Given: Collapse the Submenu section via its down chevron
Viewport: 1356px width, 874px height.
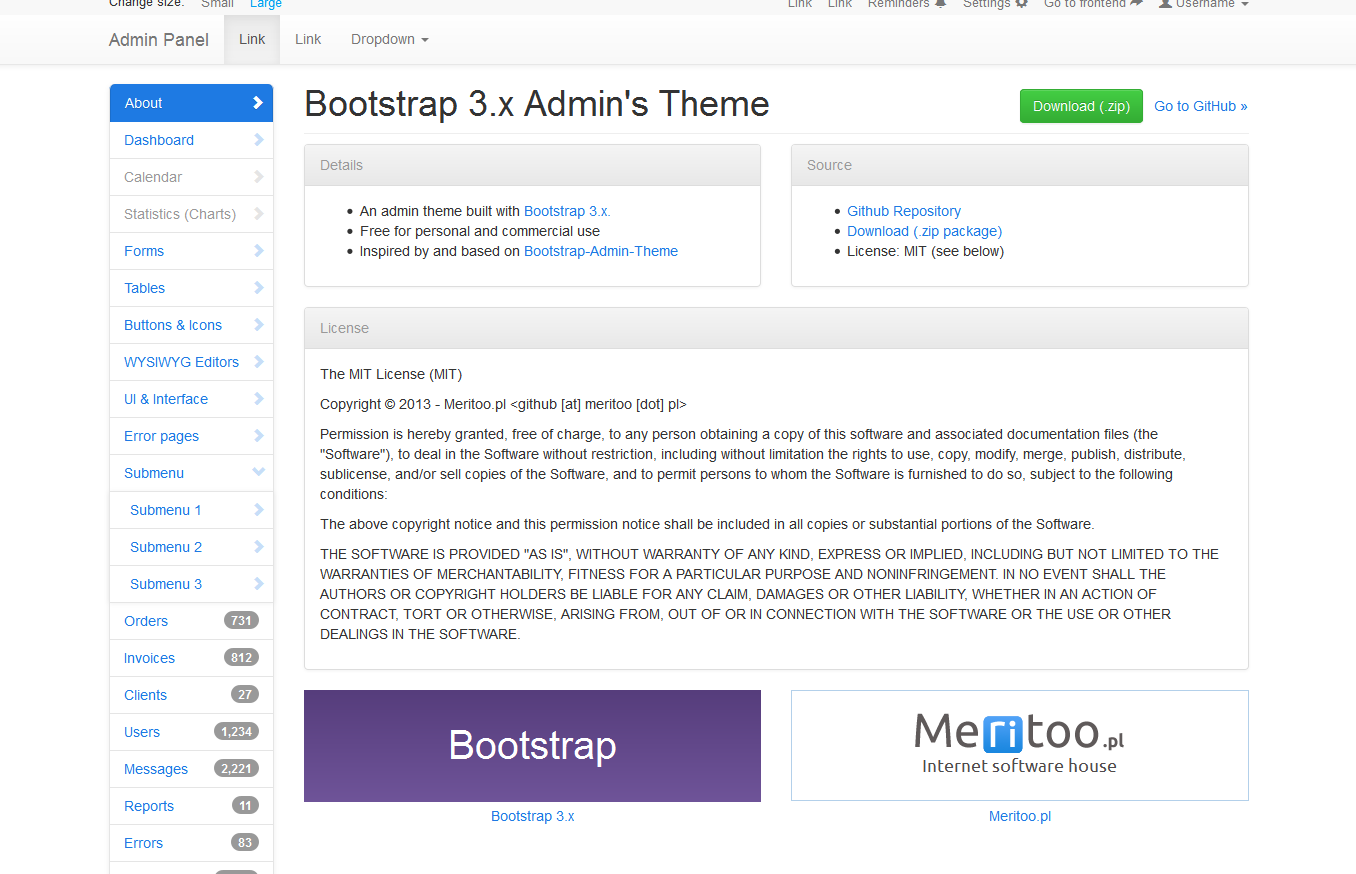Looking at the screenshot, I should [258, 473].
